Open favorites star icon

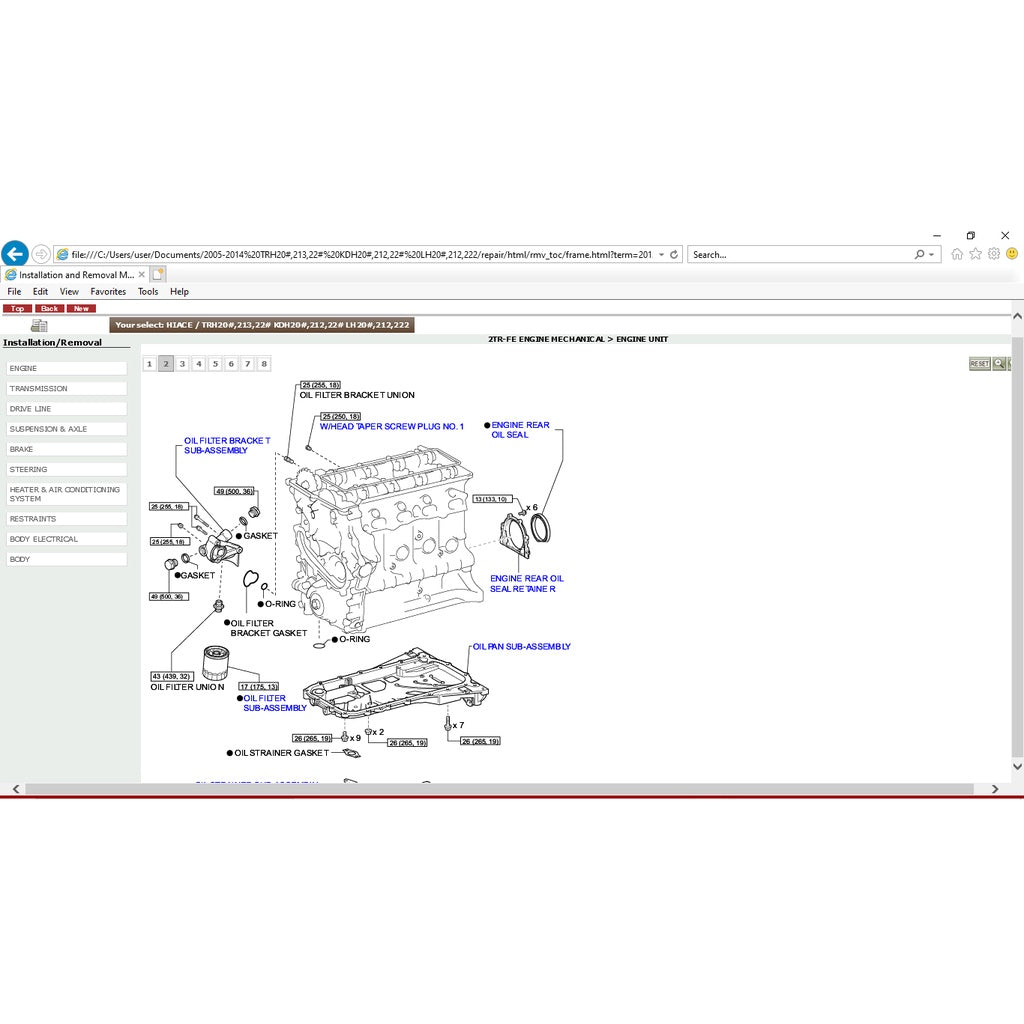(x=975, y=254)
